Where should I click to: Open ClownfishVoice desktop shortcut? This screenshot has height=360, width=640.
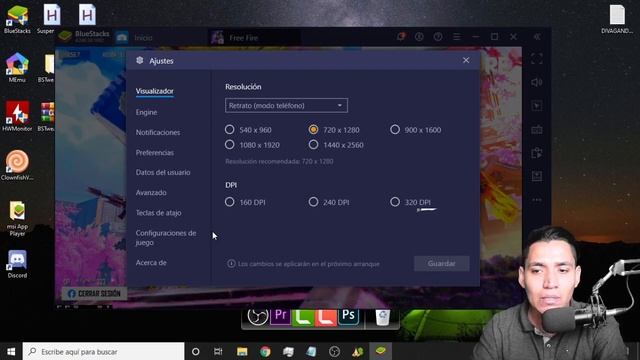pos(17,165)
